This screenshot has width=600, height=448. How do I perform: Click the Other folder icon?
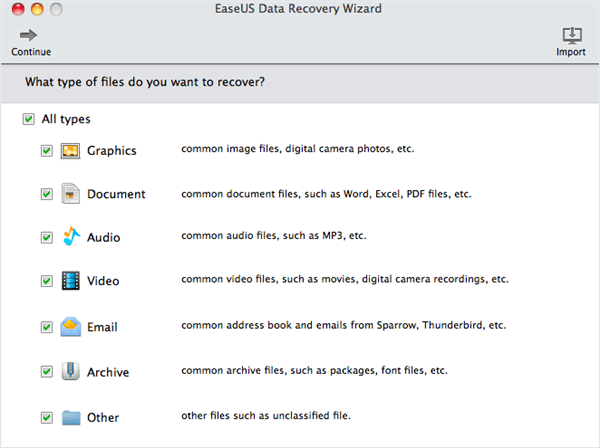(70, 417)
